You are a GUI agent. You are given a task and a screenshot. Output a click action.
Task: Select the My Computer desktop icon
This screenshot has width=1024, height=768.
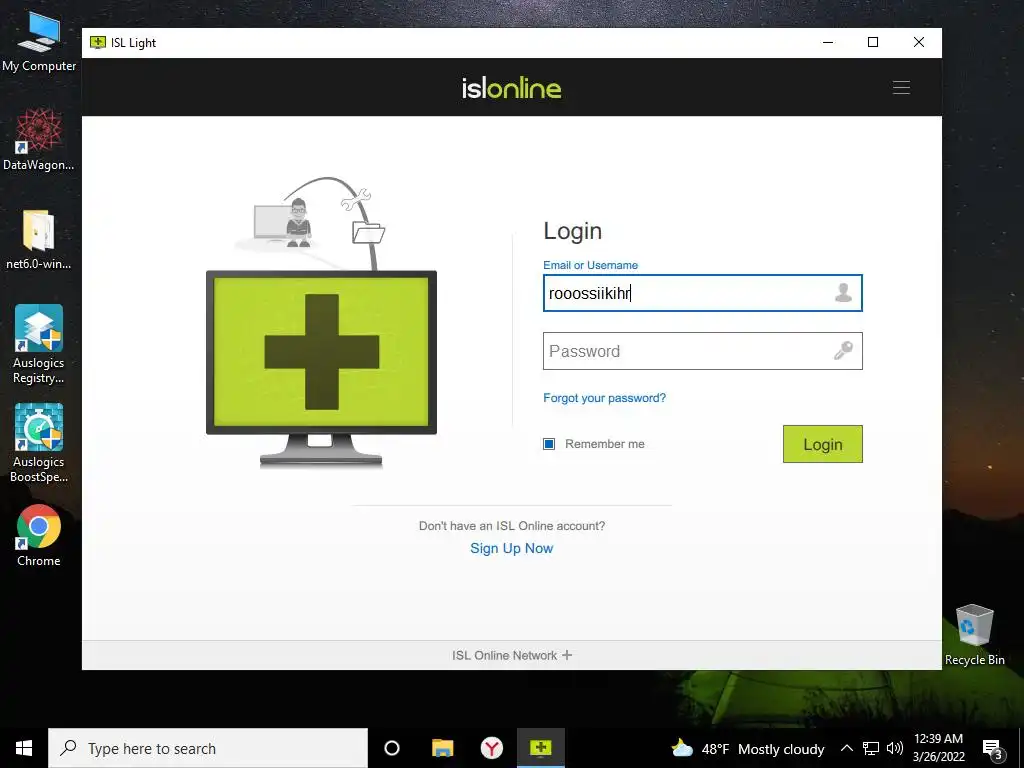(39, 42)
